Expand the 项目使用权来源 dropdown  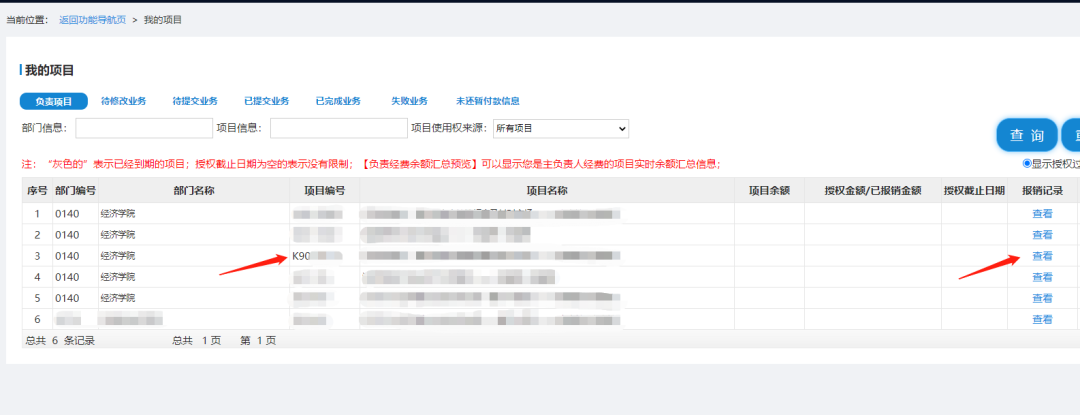pyautogui.click(x=560, y=128)
